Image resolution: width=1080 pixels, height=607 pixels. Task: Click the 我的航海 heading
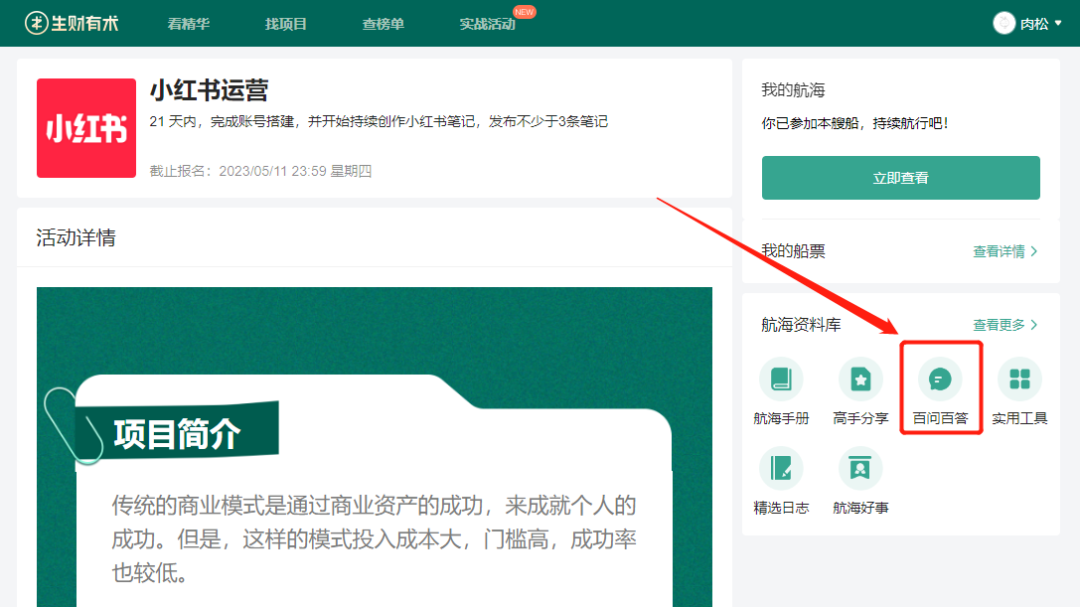[793, 90]
